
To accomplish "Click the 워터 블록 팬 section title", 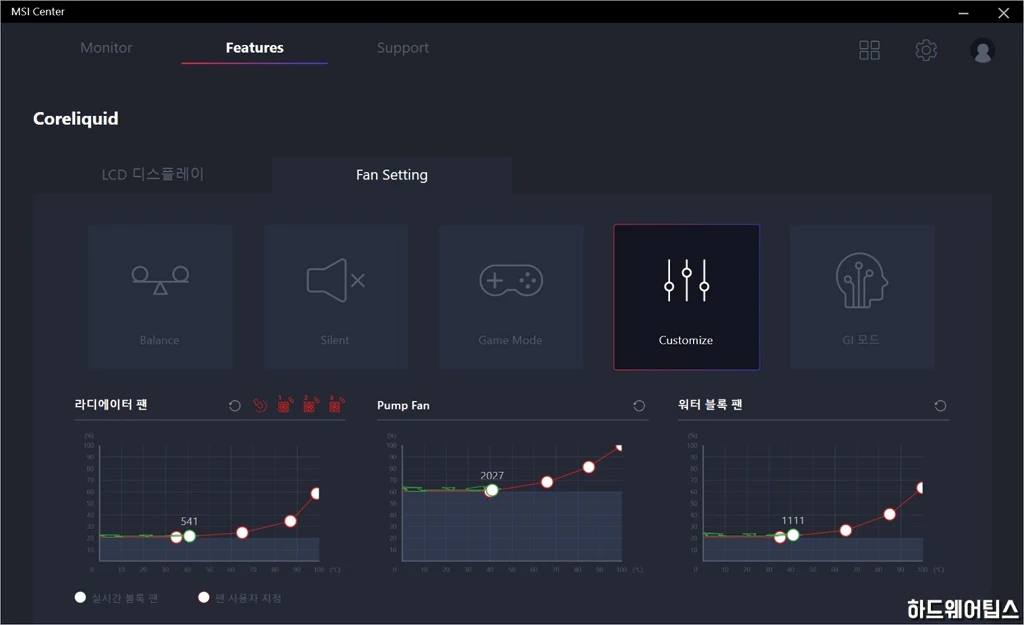I will click(x=710, y=405).
